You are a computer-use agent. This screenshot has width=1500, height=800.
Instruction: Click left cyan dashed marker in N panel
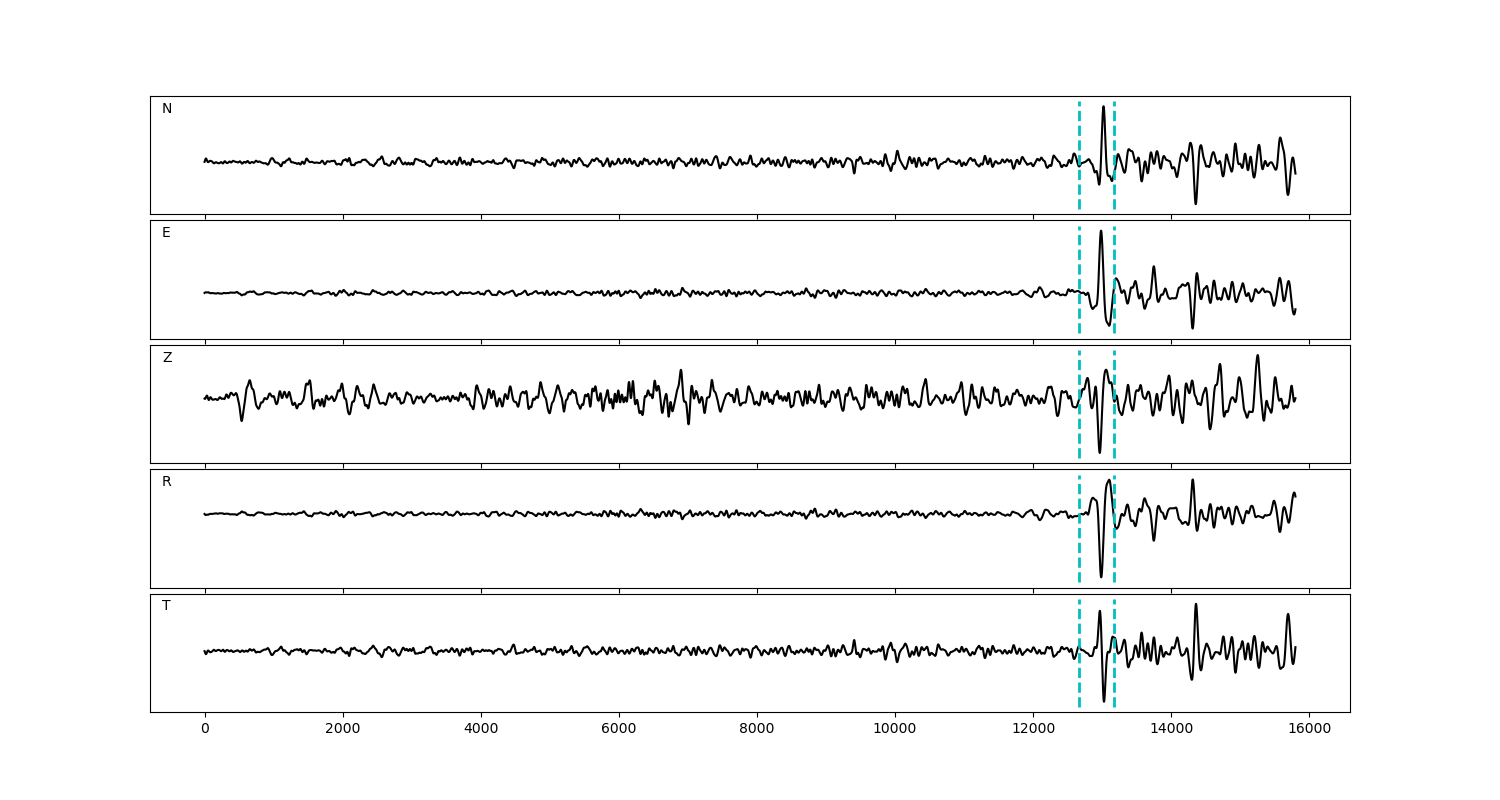pyautogui.click(x=1079, y=130)
